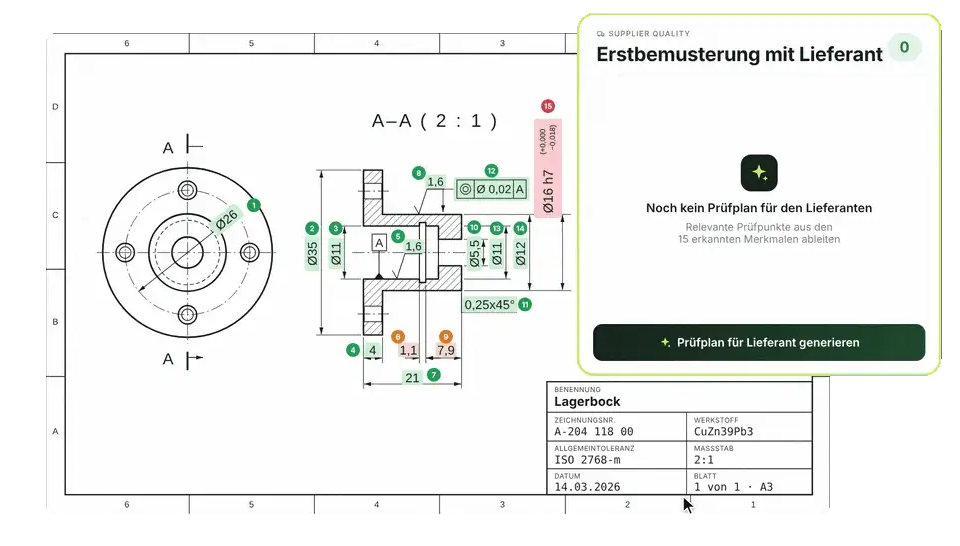Screen dimensions: 960x546
Task: Select green marker 11 beside chamfer 0,25x45°
Action: tap(525, 304)
